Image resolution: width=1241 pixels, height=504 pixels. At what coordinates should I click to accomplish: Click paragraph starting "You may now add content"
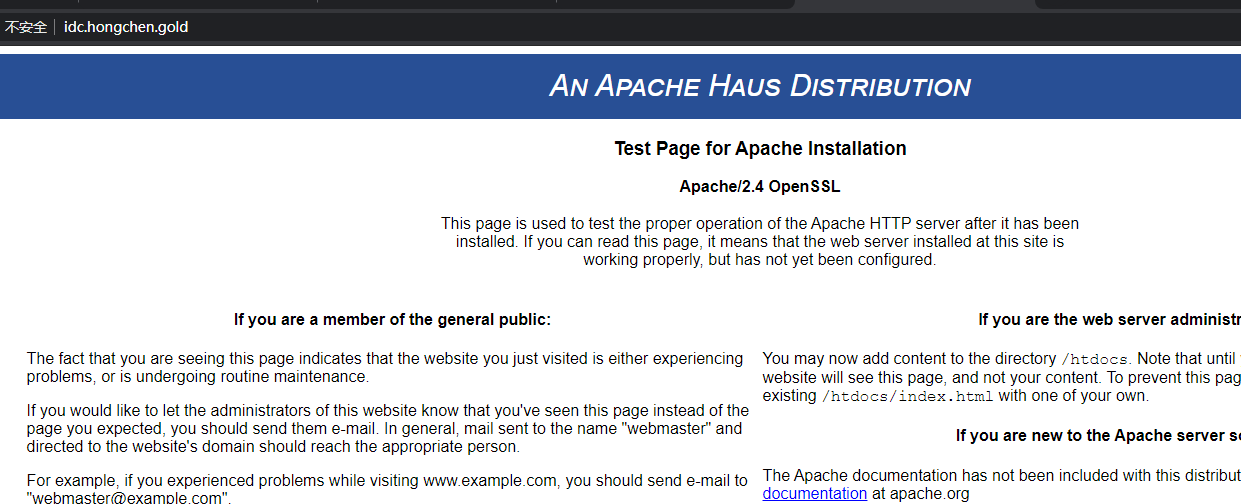[x=1001, y=377]
